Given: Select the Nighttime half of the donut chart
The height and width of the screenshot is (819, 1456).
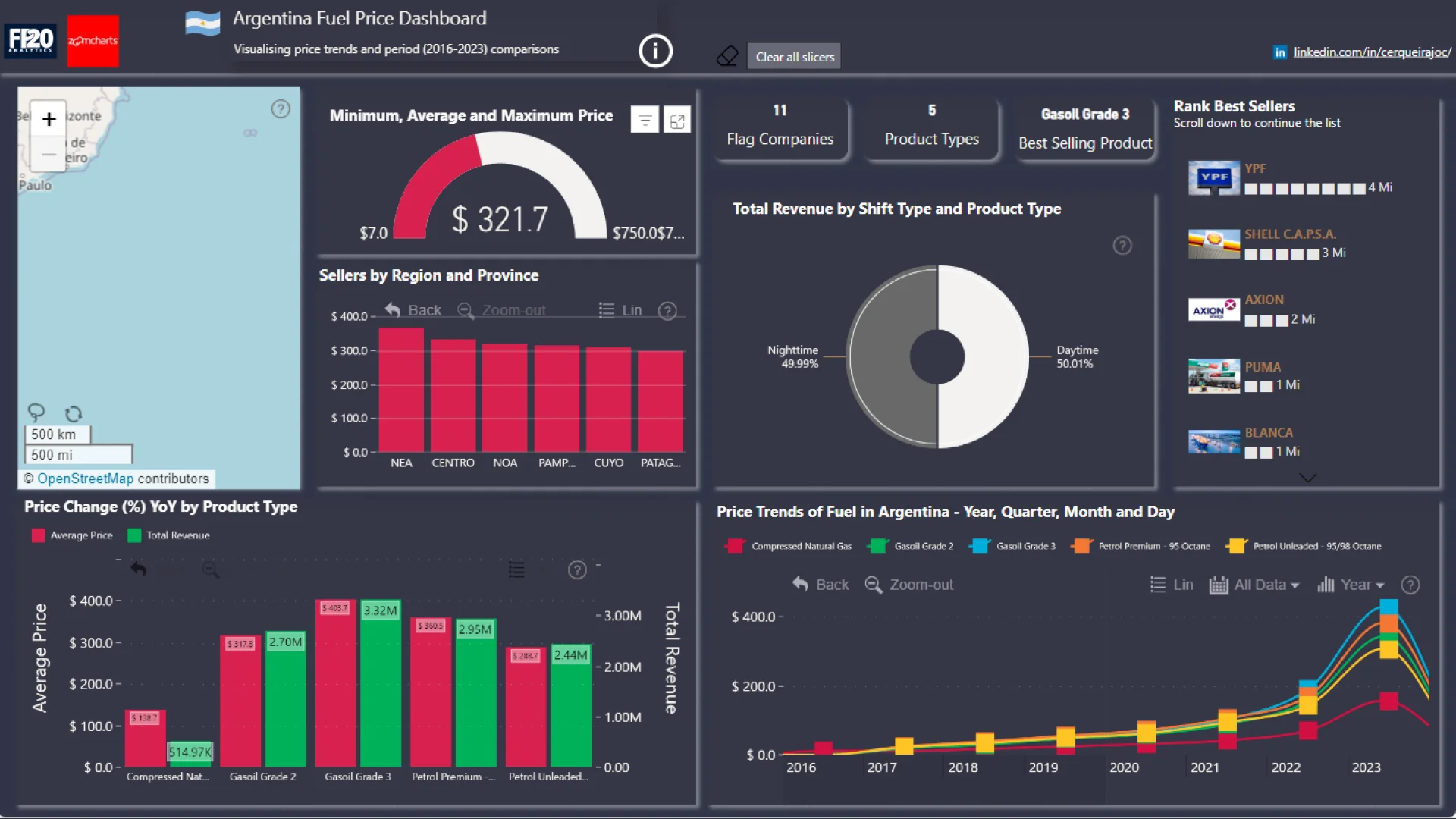Looking at the screenshot, I should [x=880, y=356].
